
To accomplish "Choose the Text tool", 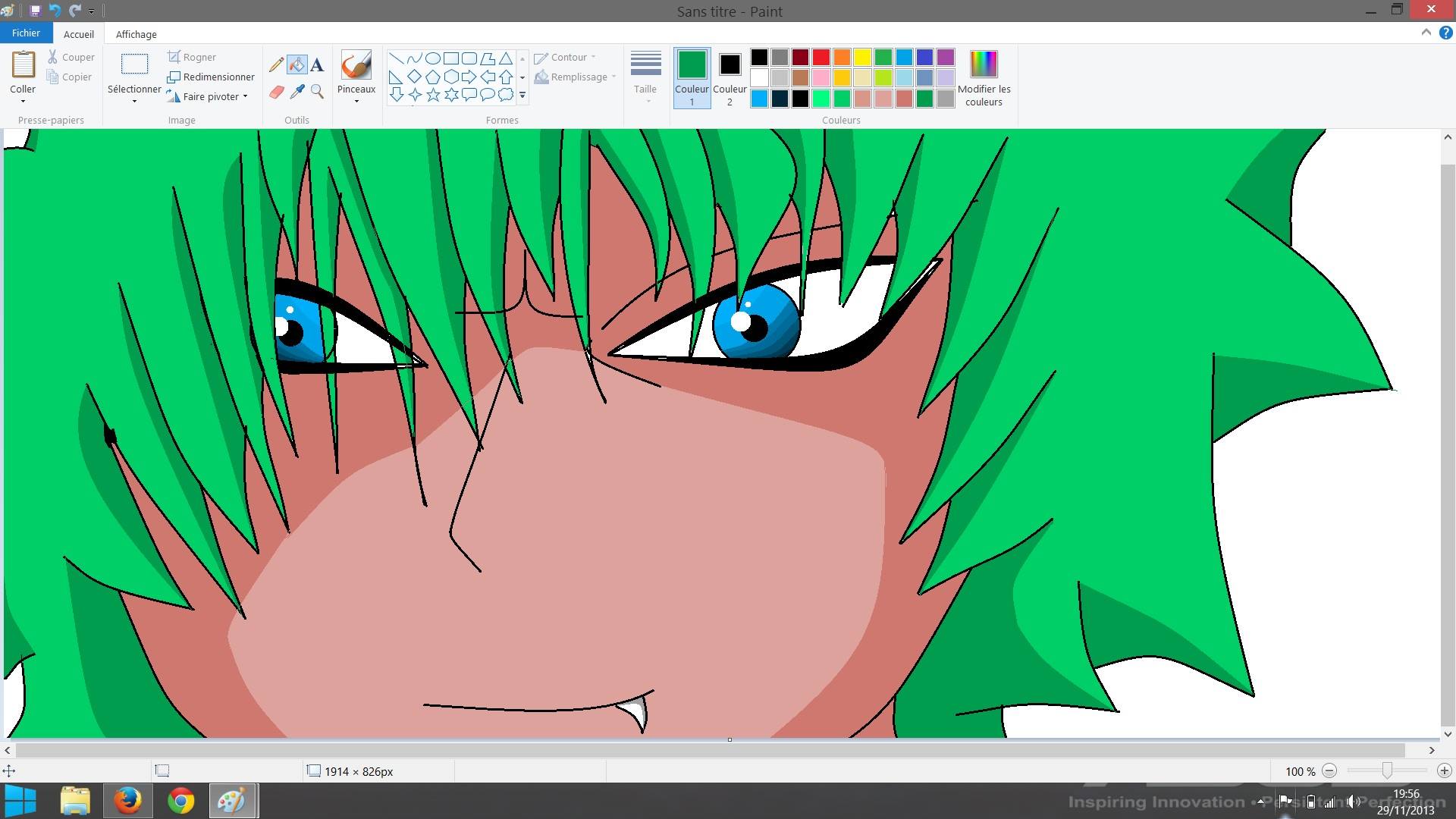I will click(x=317, y=64).
